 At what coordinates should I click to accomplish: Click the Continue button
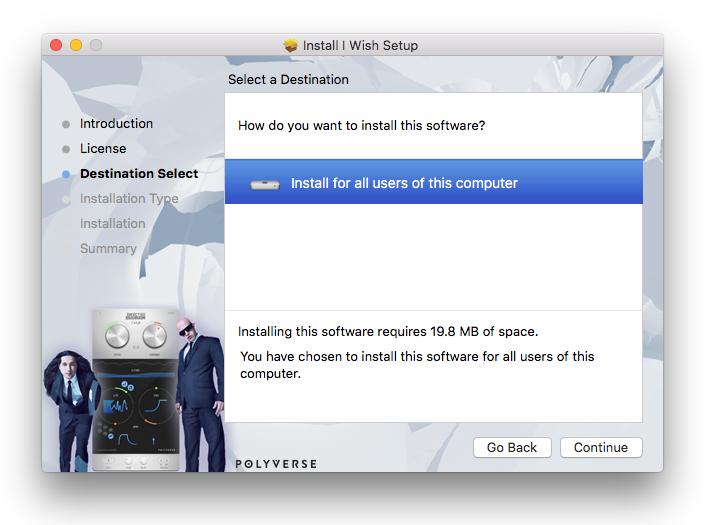[601, 447]
